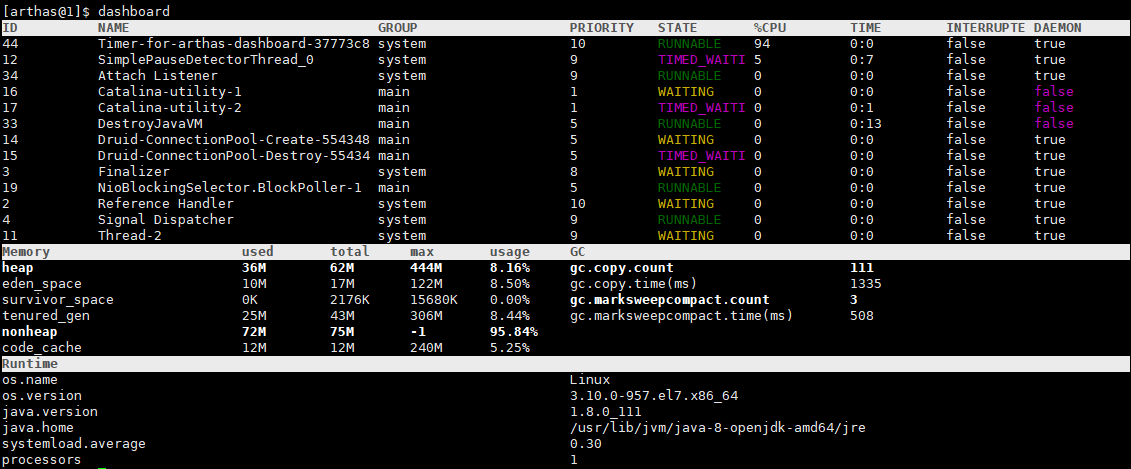Image resolution: width=1131 pixels, height=469 pixels.
Task: Click the green cursor at bottom prompt
Action: [x=102, y=468]
